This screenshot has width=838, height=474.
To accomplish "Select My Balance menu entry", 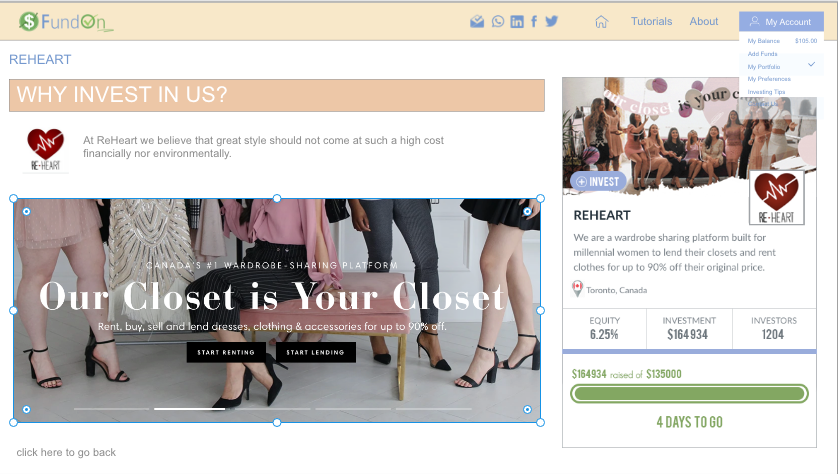I will click(763, 41).
